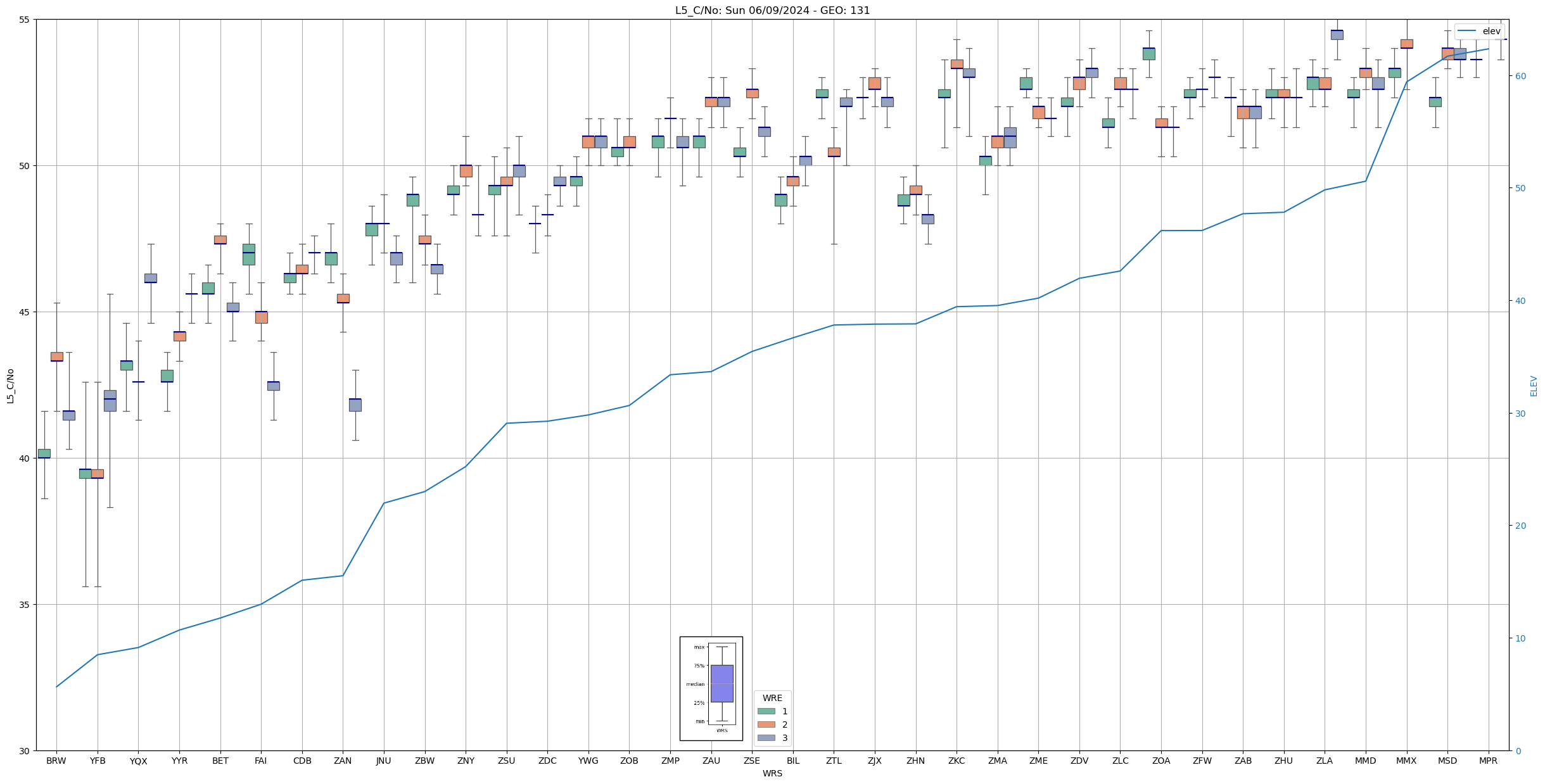
Task: Click the ELEV right axis label
Action: [1534, 385]
